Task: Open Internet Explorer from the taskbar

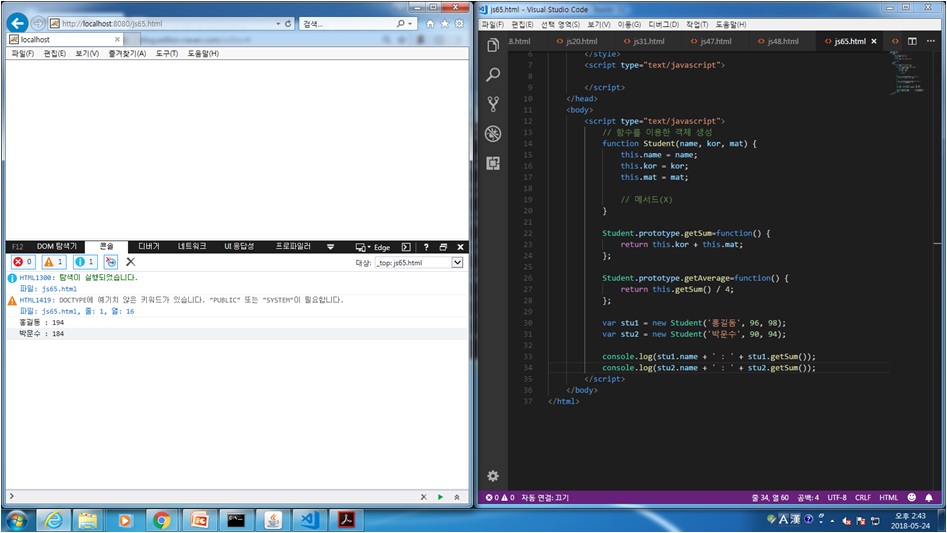Action: [x=54, y=520]
